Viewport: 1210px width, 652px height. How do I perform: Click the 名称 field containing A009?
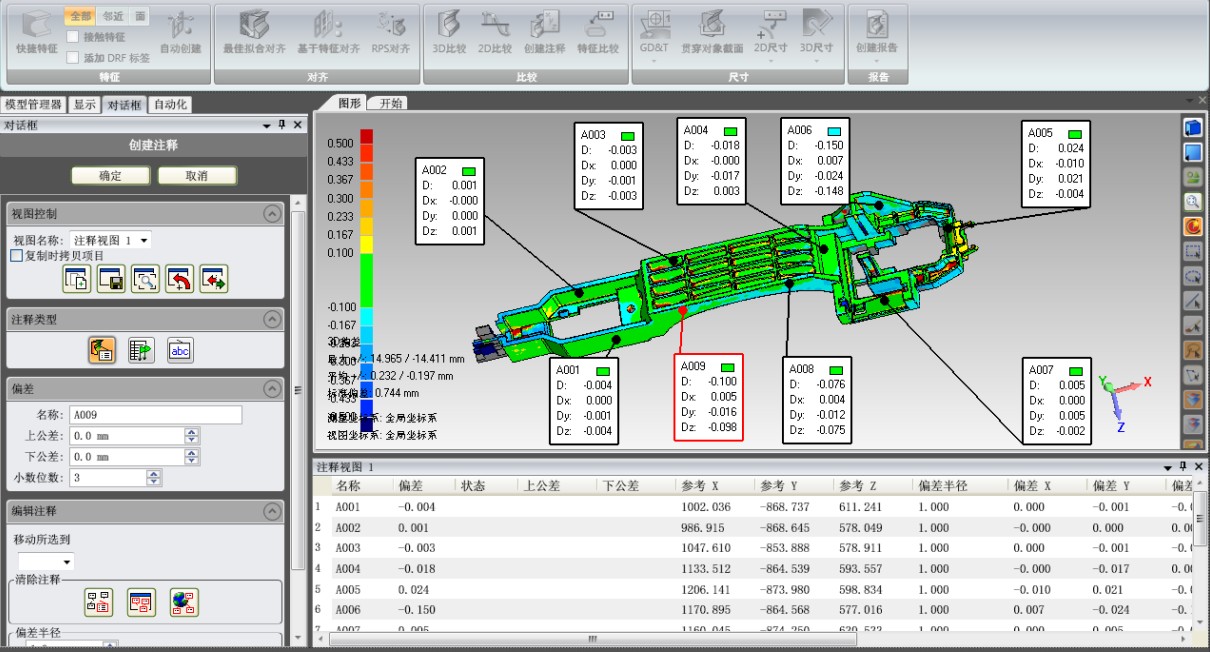155,415
